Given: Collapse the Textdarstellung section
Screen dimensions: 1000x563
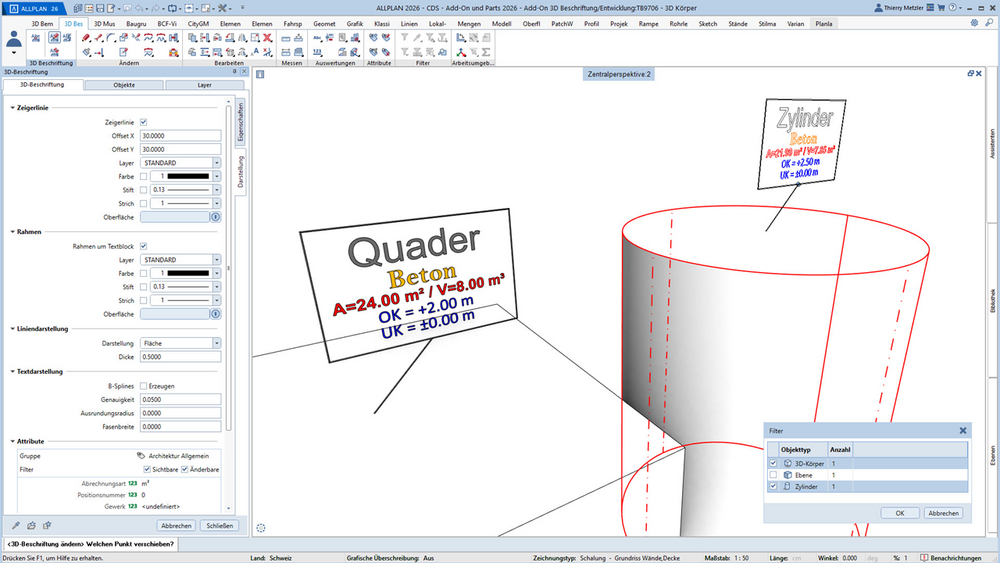Looking at the screenshot, I should (12, 371).
